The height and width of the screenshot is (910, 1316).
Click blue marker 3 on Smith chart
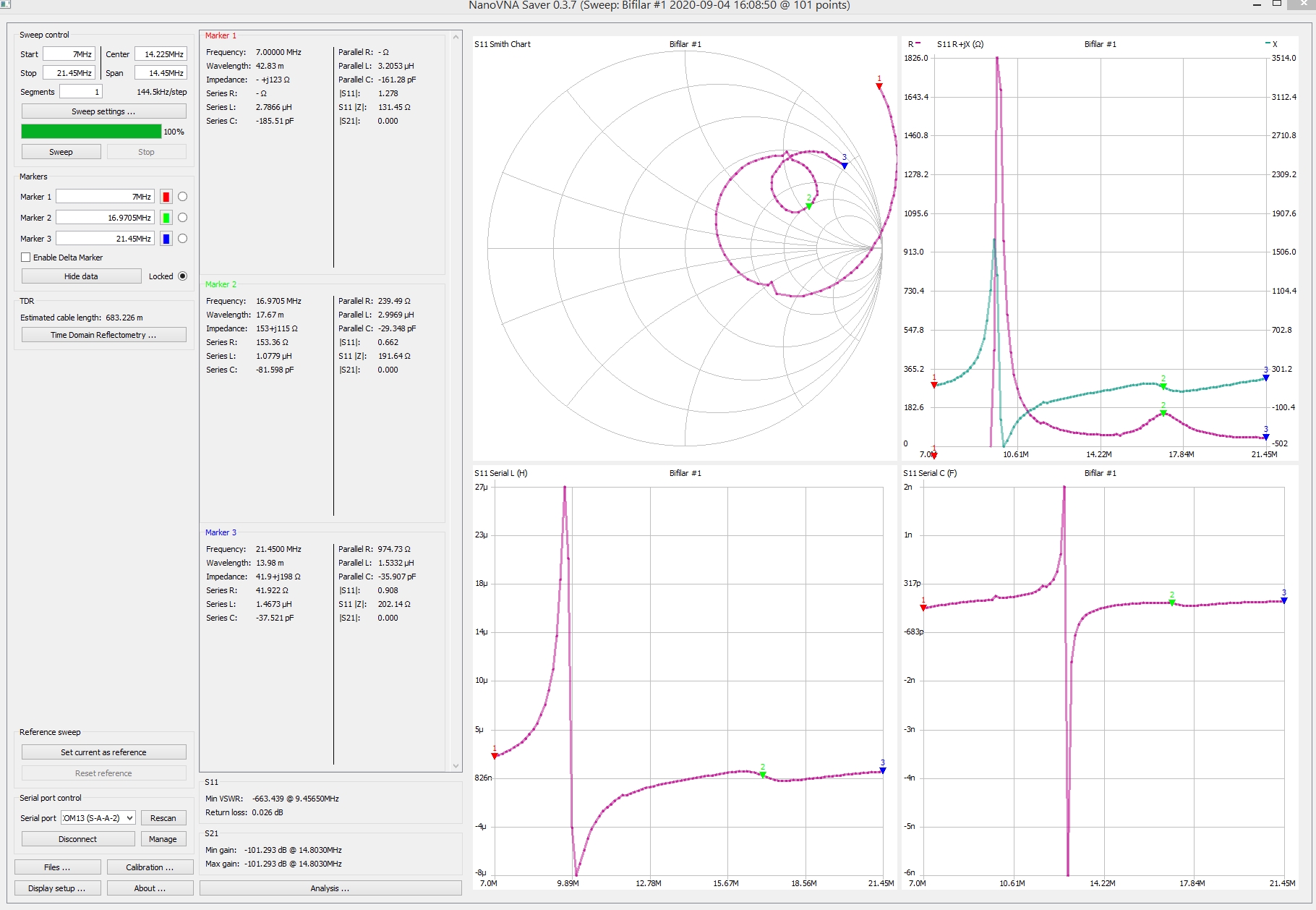(845, 166)
